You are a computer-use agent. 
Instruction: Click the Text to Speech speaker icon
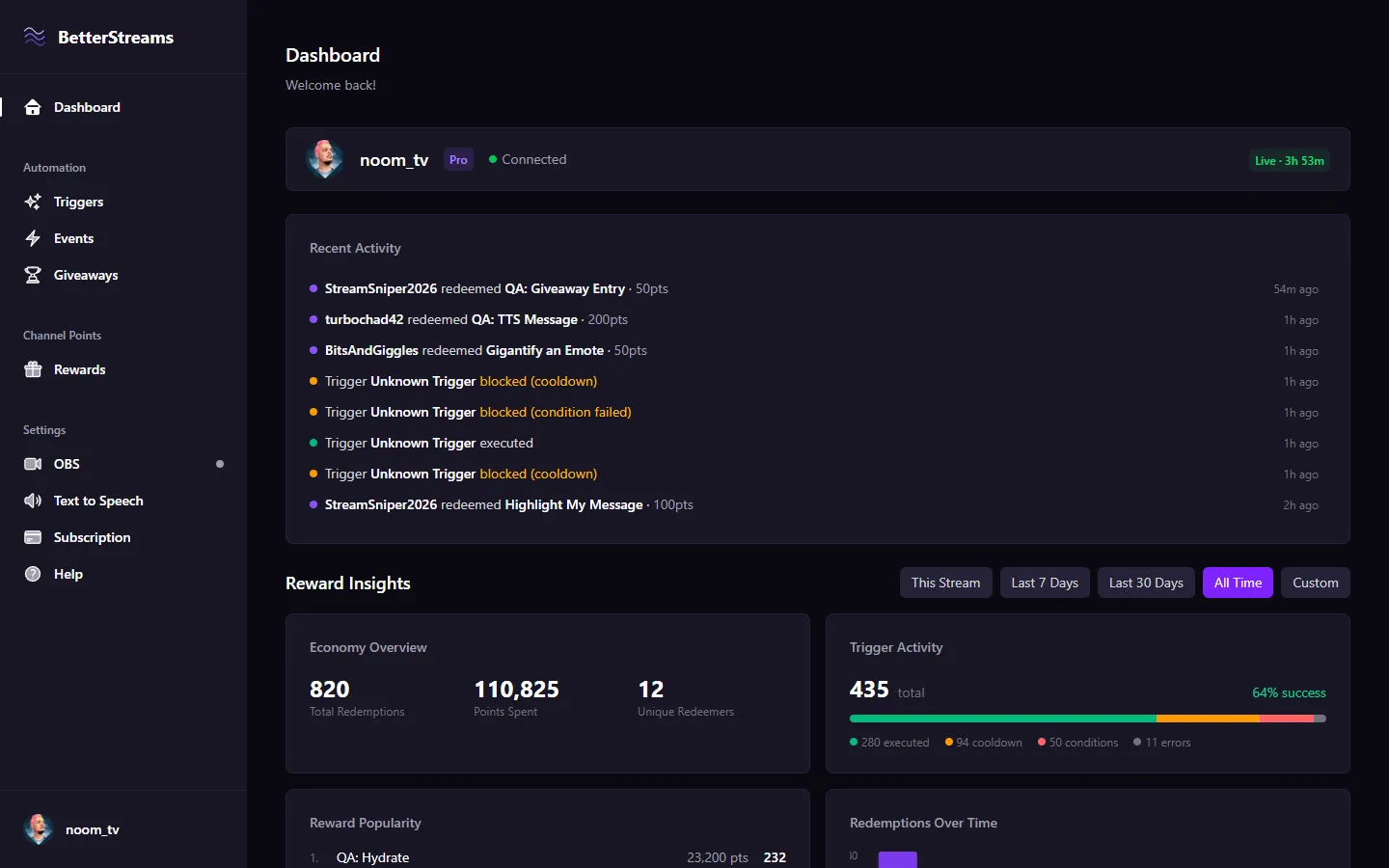[32, 501]
